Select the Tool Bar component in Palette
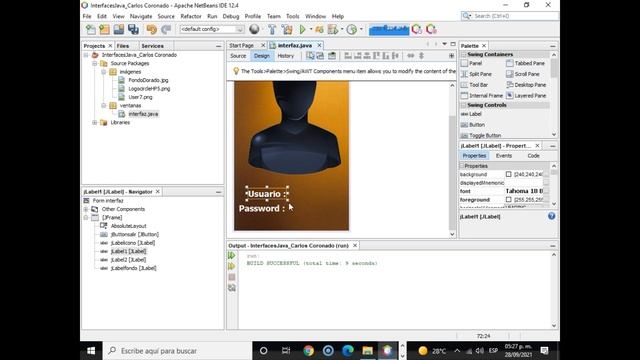The image size is (640, 360). point(475,85)
